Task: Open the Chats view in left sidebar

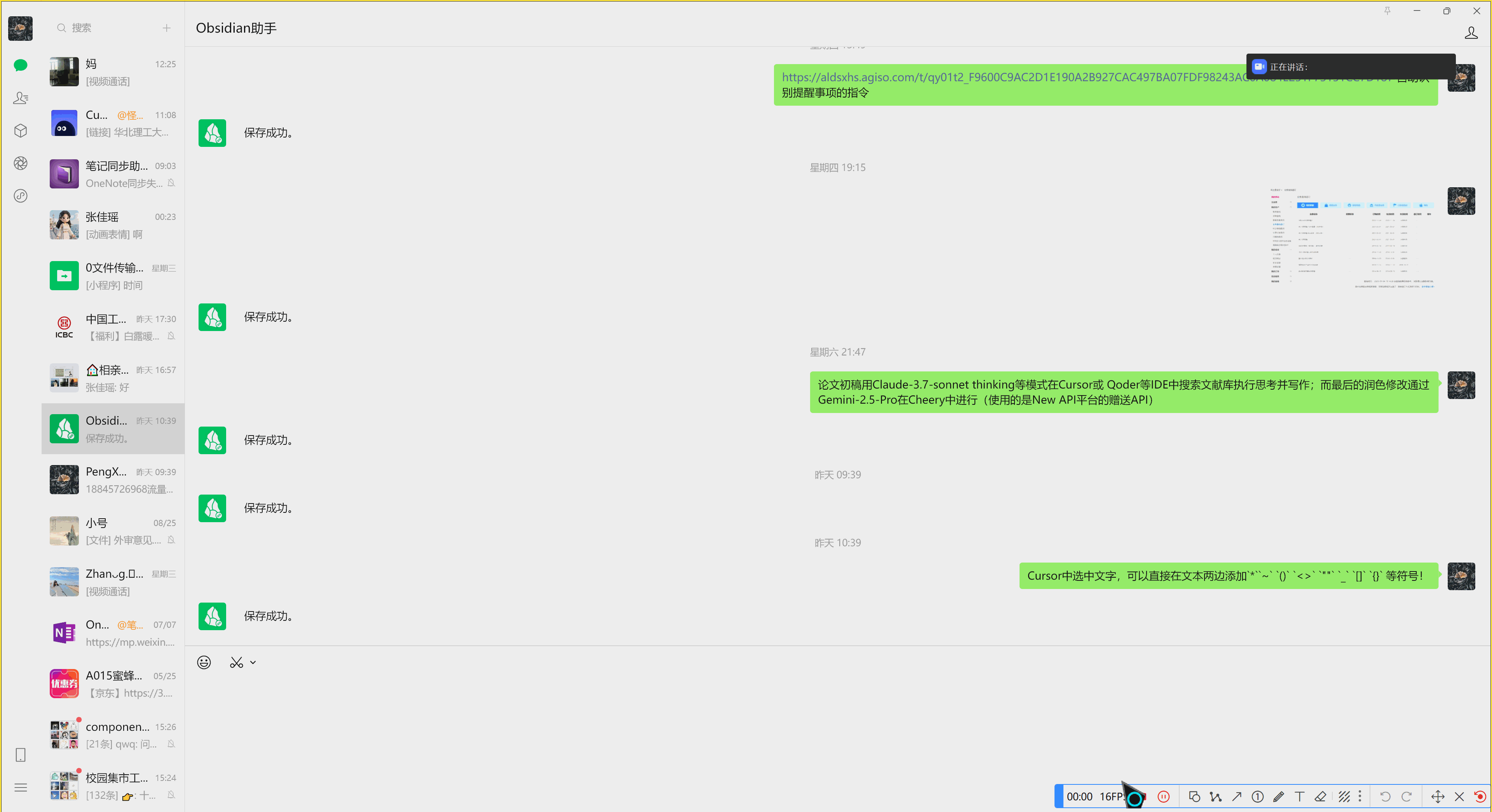Action: (20, 65)
